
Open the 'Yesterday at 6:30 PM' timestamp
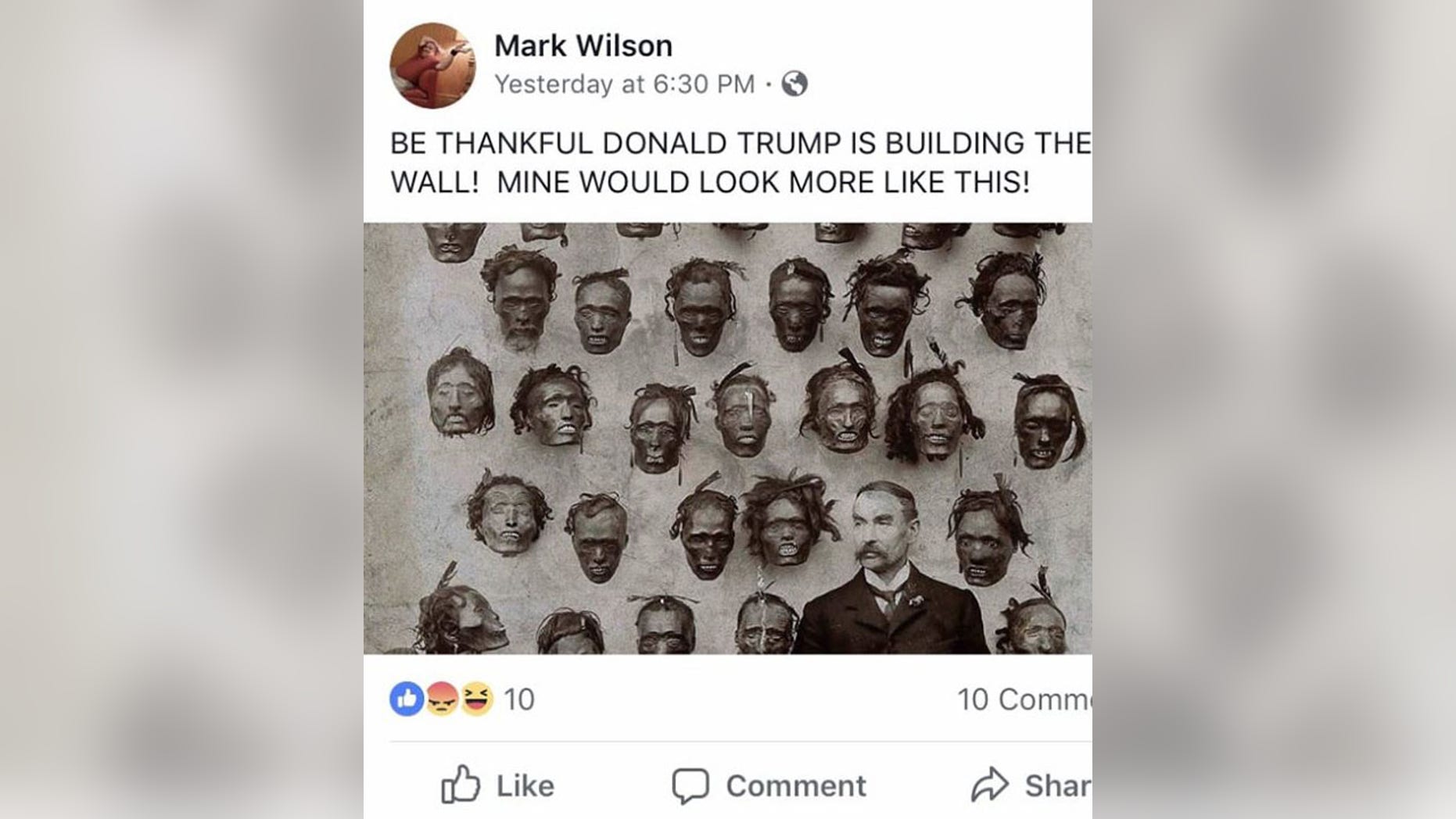click(x=625, y=84)
